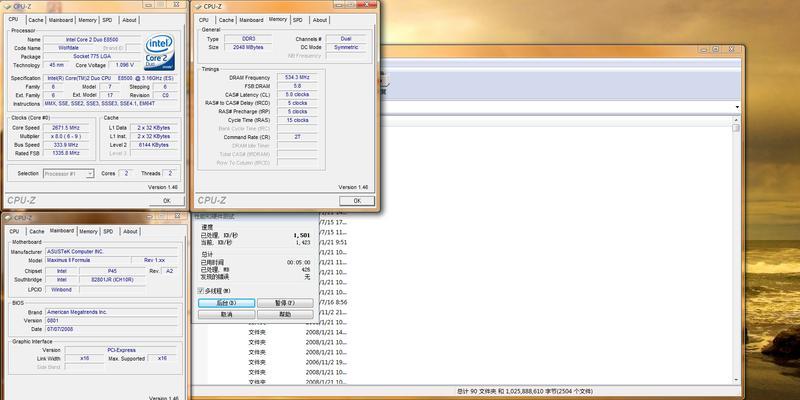Click the title icon of the CPU tab CPU-Z window
This screenshot has width=800, height=400.
tap(8, 7)
